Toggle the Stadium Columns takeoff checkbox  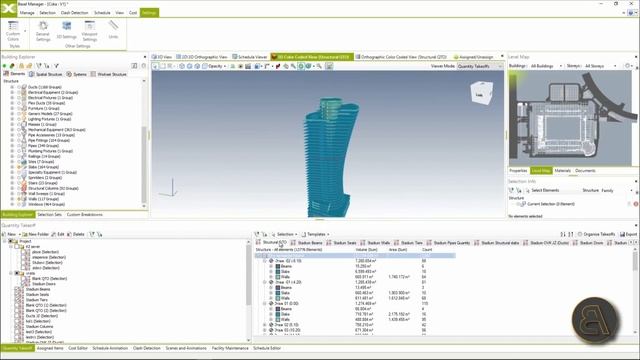(x=18, y=327)
